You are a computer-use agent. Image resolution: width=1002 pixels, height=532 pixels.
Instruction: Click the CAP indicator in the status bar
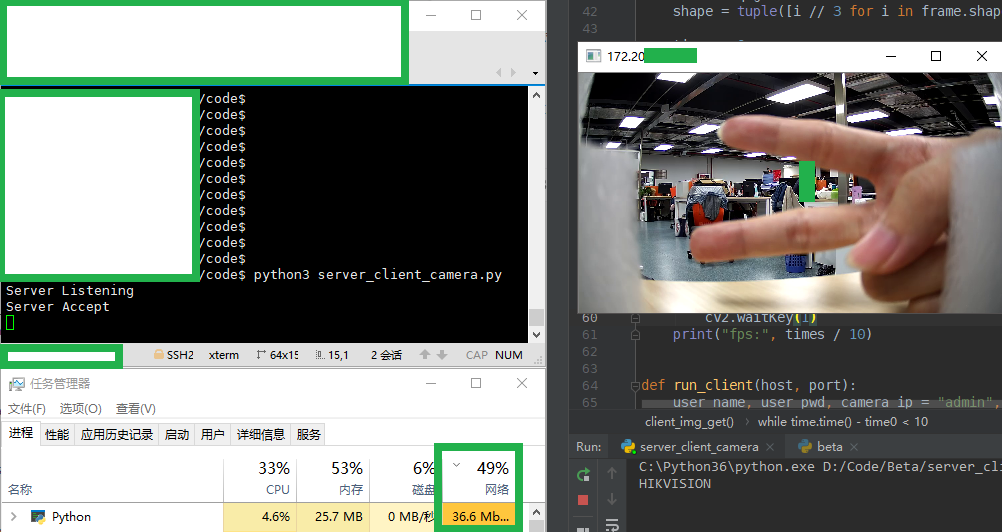[x=477, y=355]
